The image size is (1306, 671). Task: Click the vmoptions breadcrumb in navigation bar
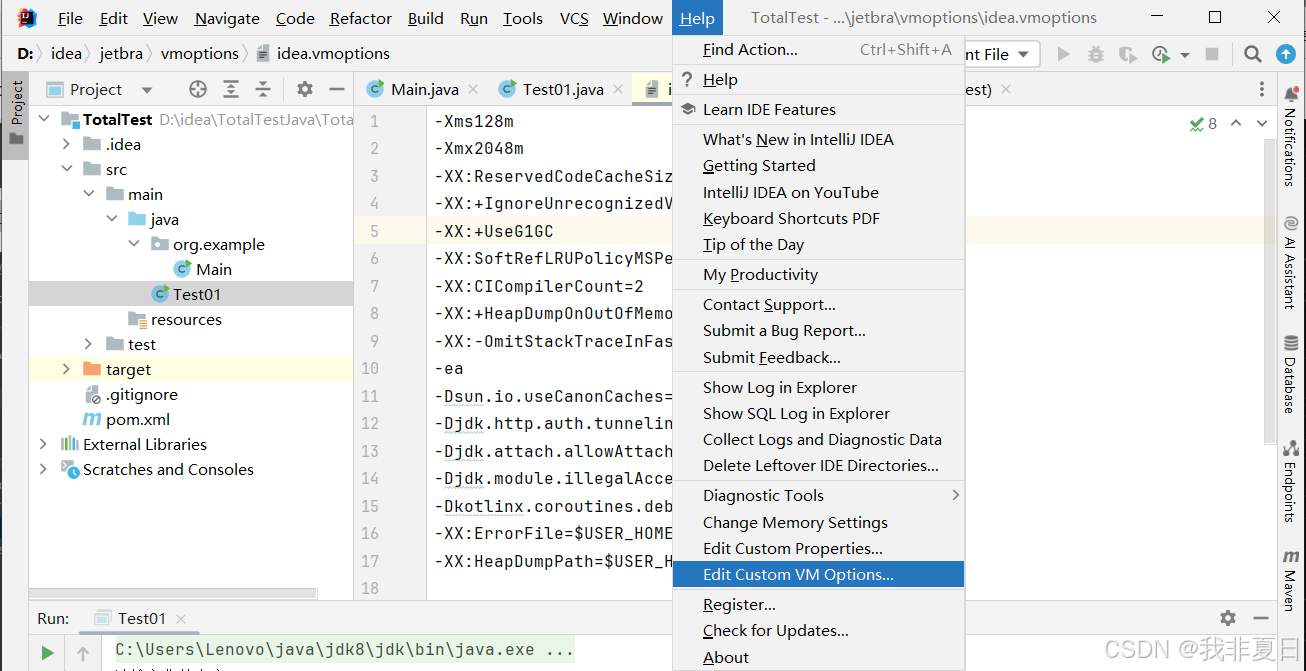[200, 53]
